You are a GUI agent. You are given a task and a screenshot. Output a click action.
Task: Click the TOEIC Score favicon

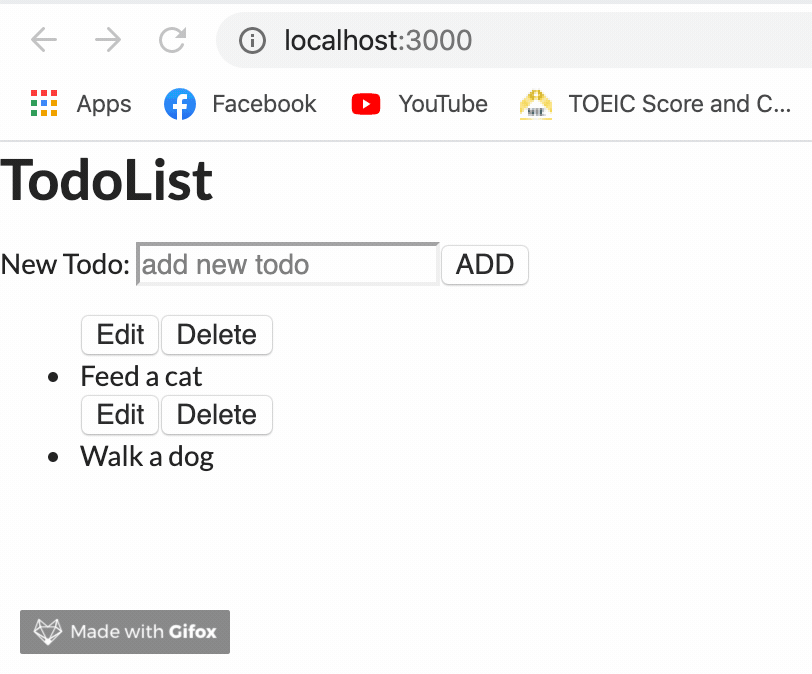[x=535, y=103]
